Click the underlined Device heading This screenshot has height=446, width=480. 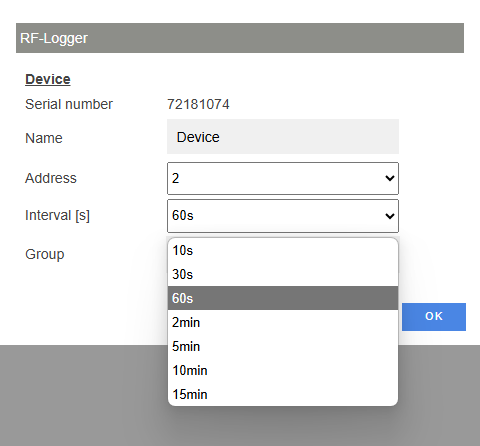point(48,79)
